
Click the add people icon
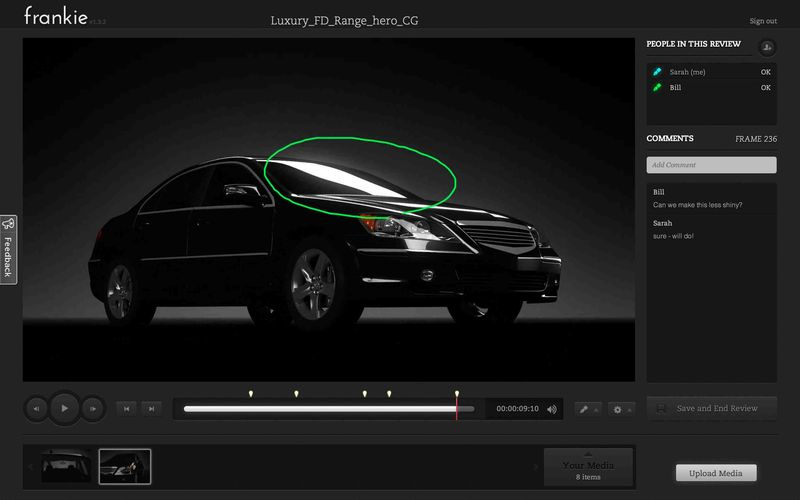point(767,46)
